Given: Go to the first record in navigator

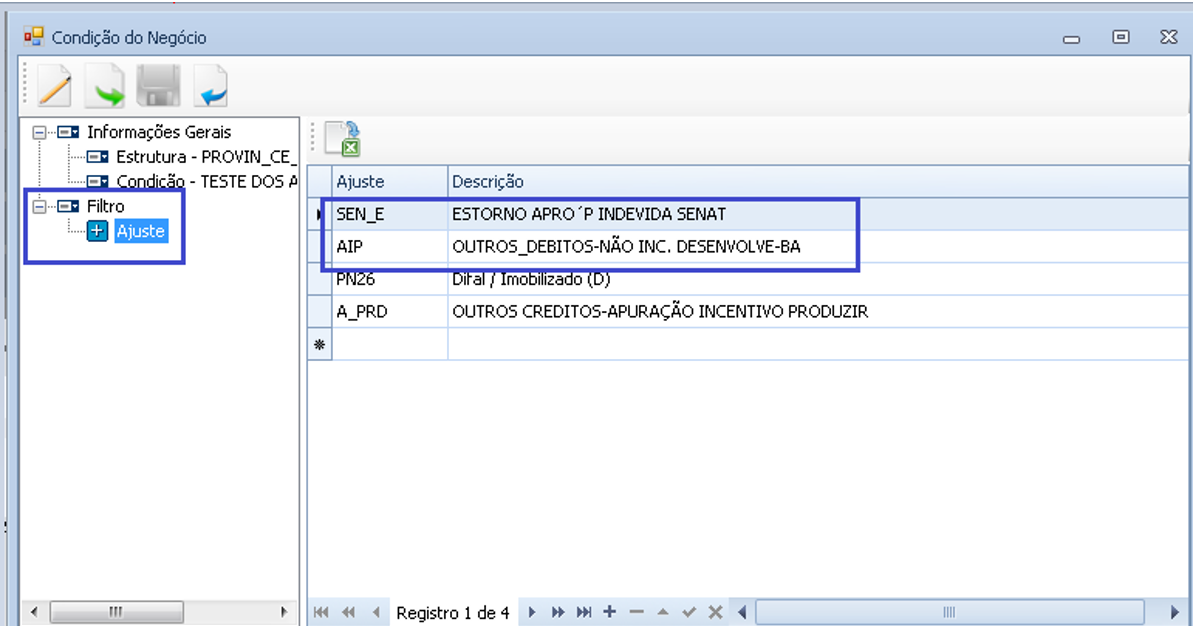Looking at the screenshot, I should point(320,612).
